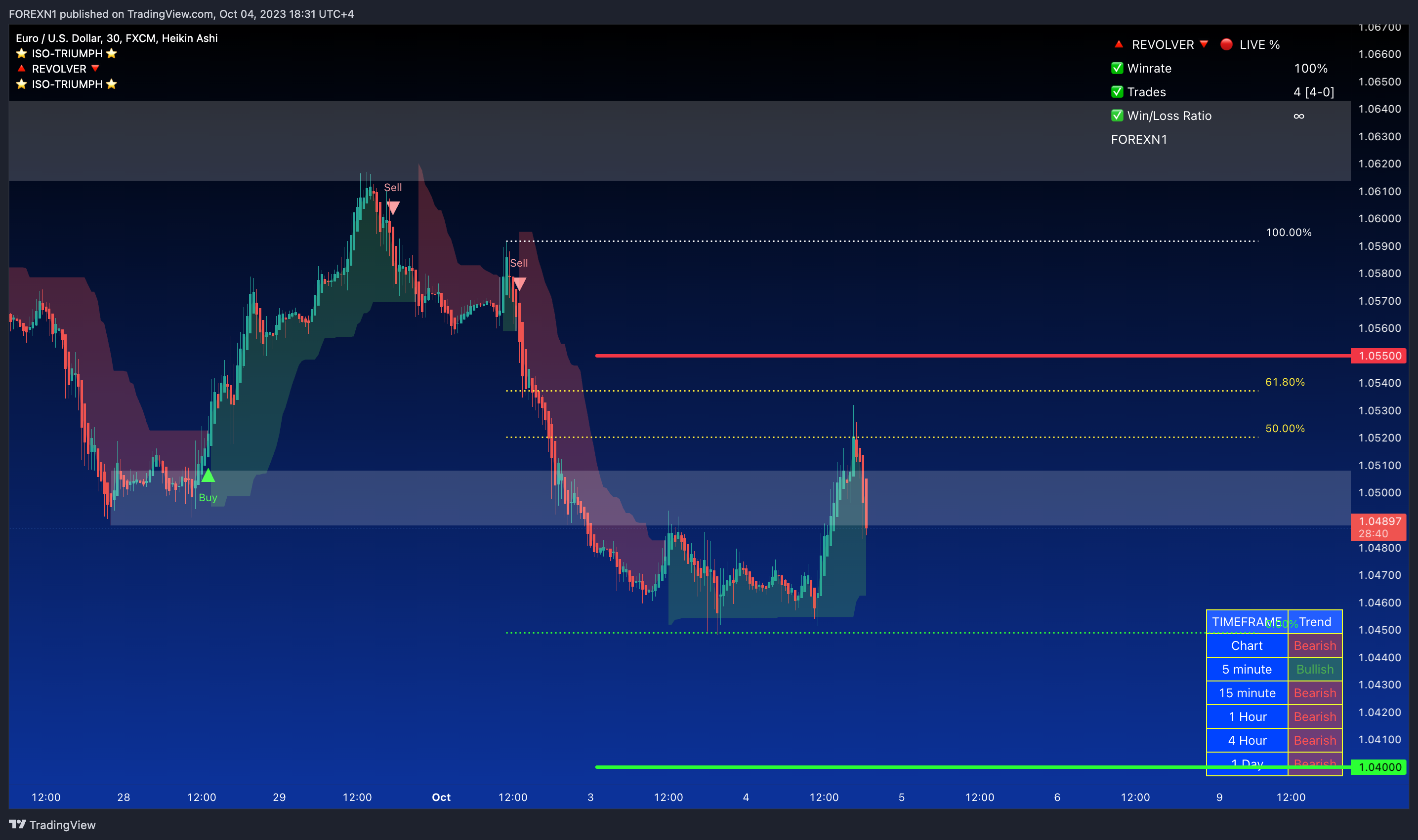The image size is (1418, 840).
Task: Click the current price label 1.04897
Action: [x=1379, y=526]
